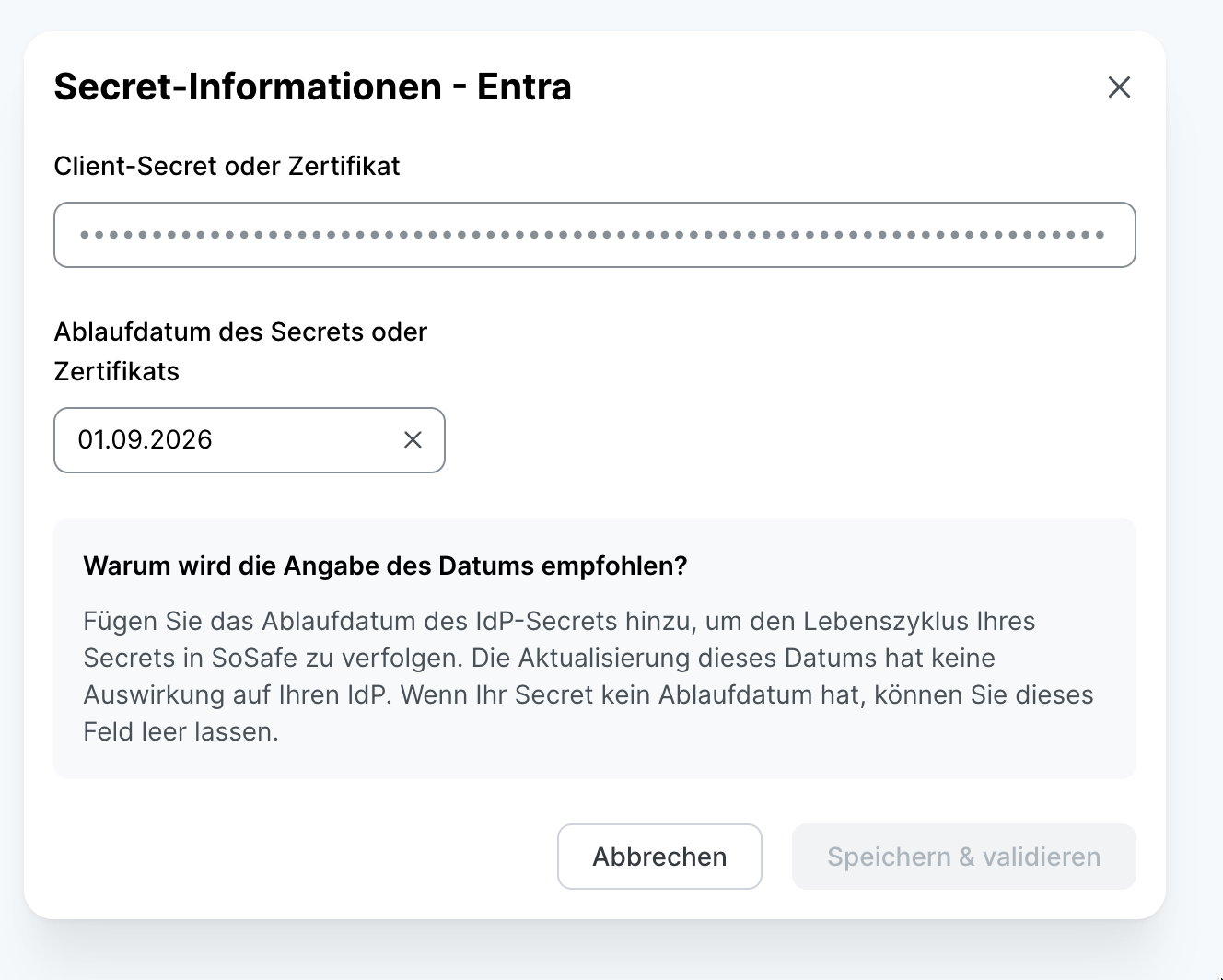
Task: Click the text 'Feld leer lassen.'
Action: [181, 732]
